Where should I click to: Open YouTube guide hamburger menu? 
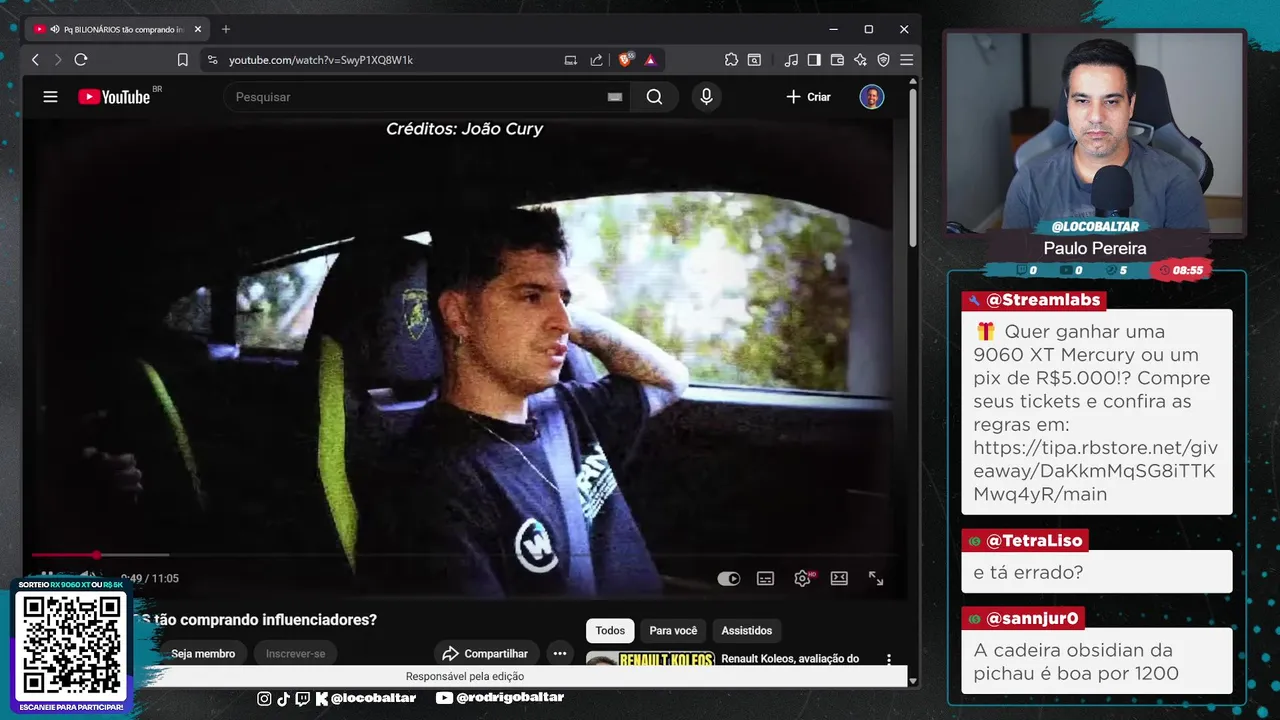pos(50,97)
